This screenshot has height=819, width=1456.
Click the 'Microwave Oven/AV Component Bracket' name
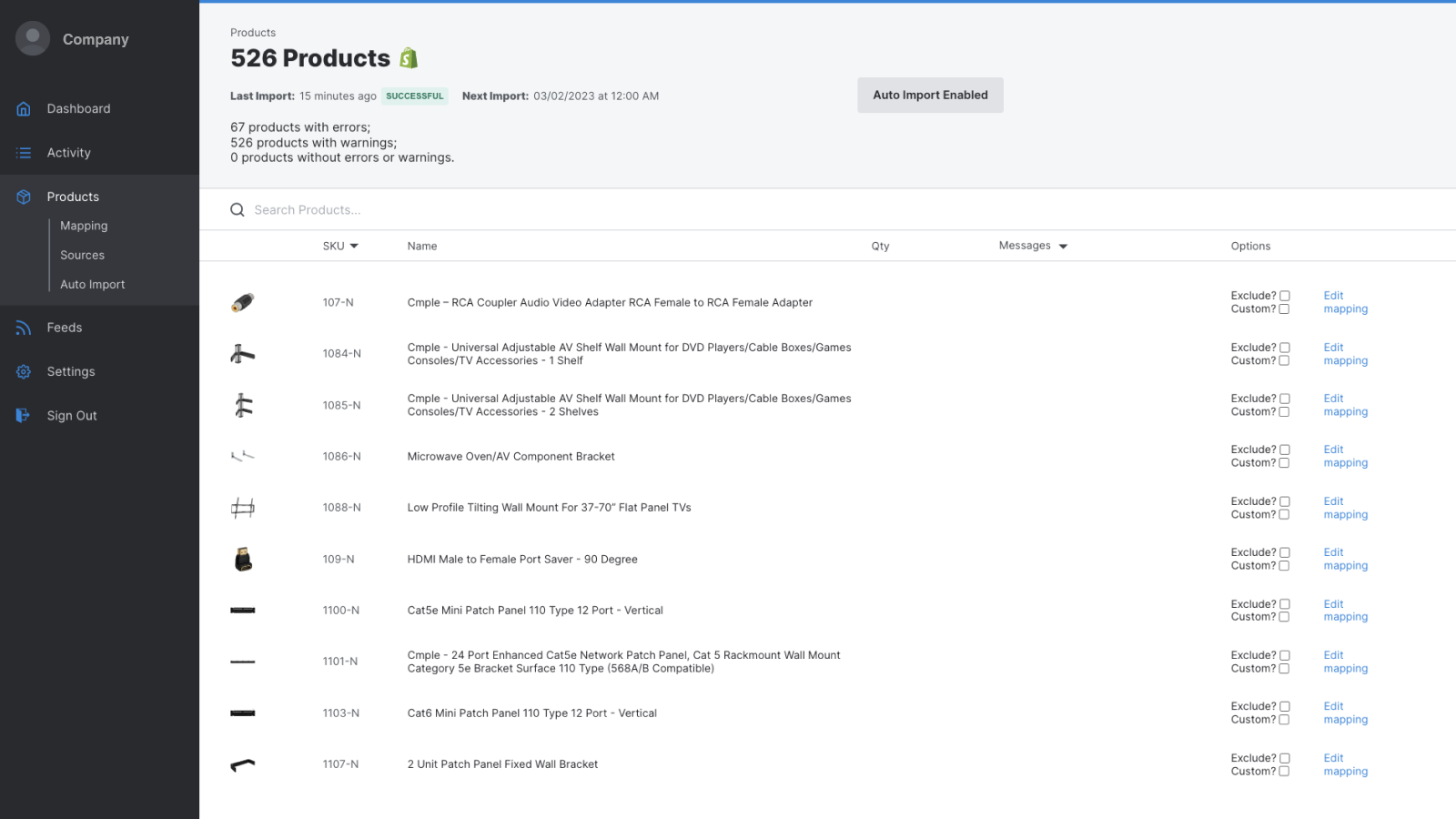click(511, 457)
